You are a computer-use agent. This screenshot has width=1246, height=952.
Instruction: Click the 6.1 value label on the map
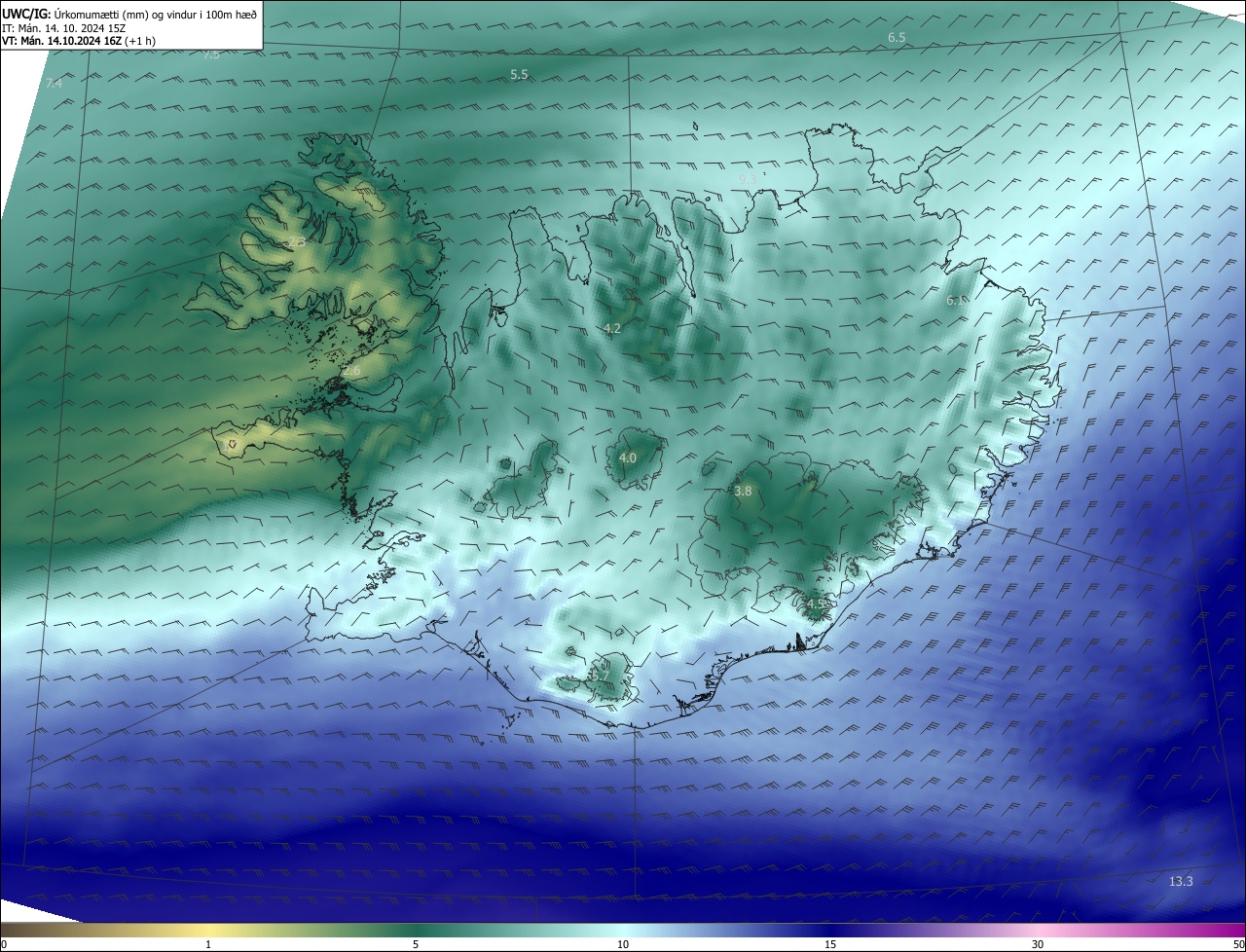[956, 301]
